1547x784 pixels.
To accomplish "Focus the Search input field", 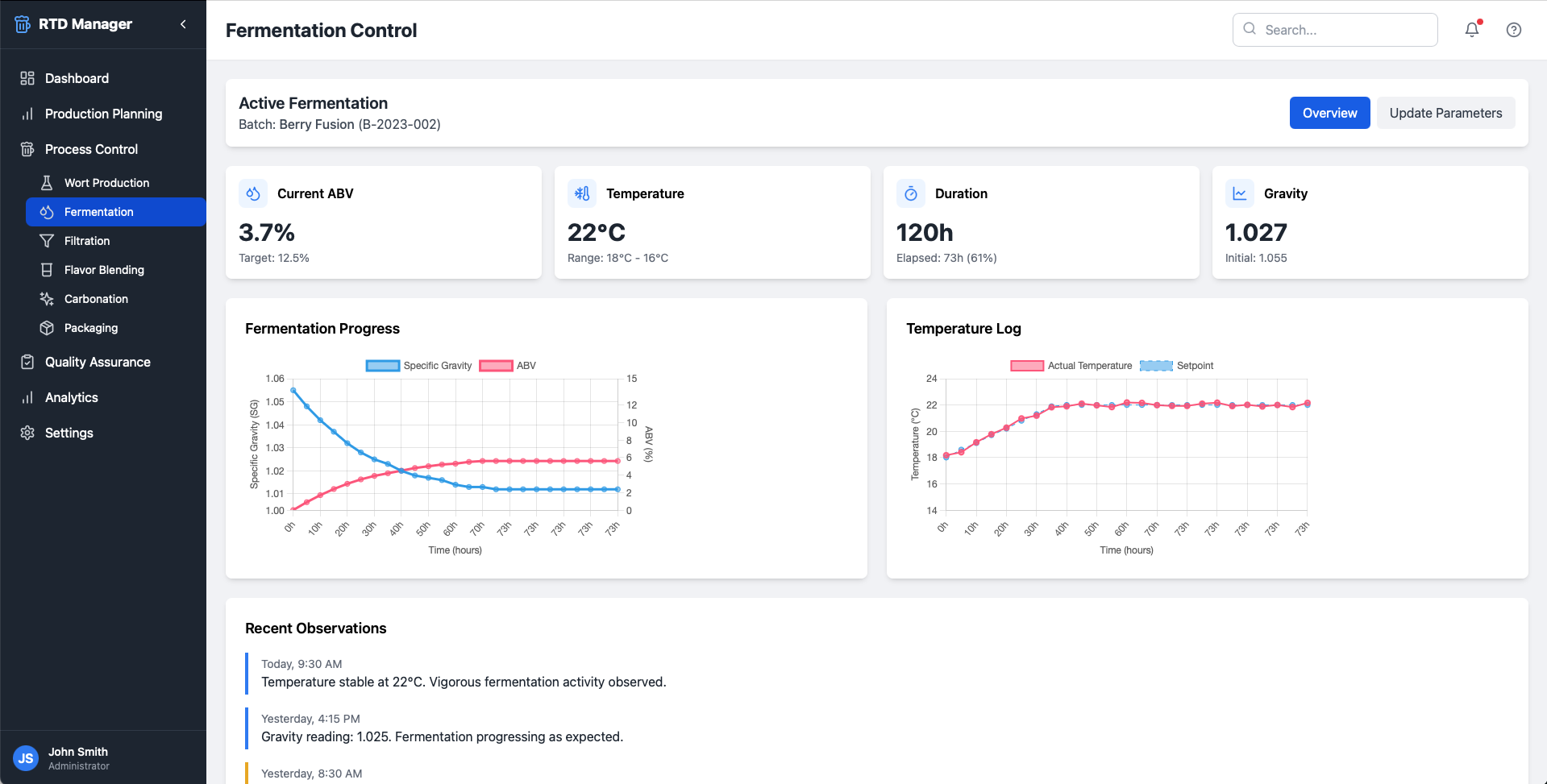I will pyautogui.click(x=1335, y=30).
